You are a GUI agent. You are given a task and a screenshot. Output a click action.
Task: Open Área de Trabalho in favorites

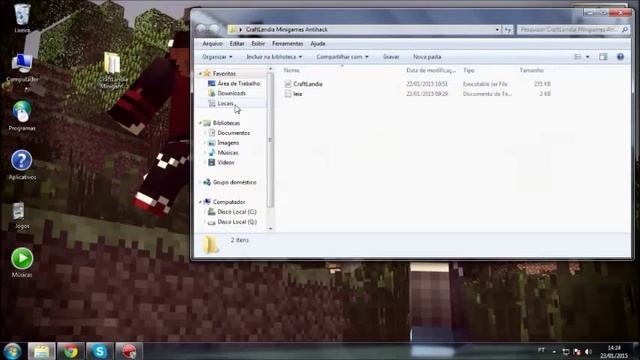coord(239,83)
